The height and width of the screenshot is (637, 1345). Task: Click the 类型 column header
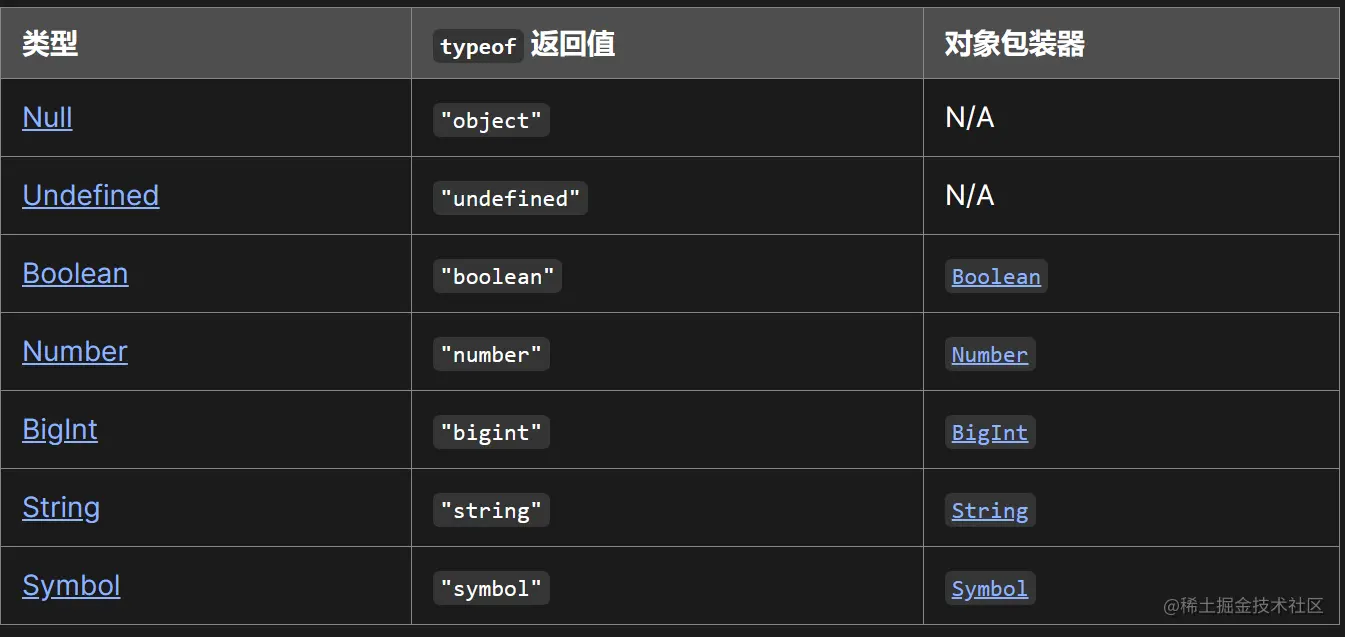(50, 44)
